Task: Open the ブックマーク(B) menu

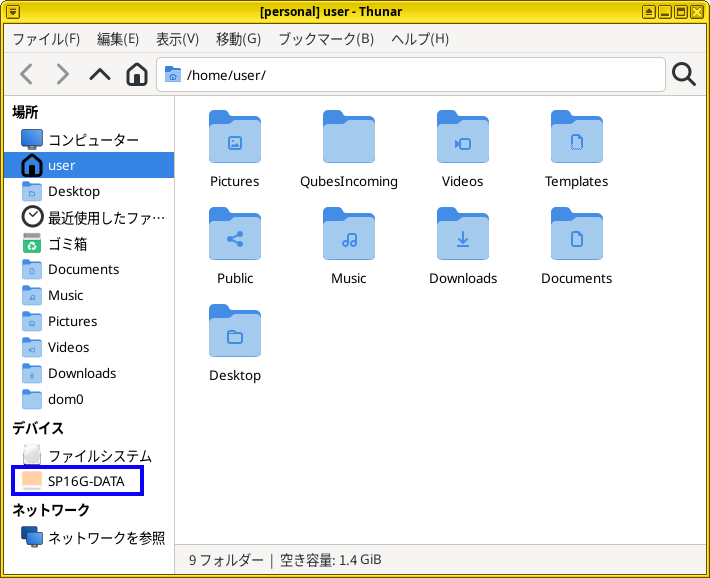Action: [x=326, y=39]
